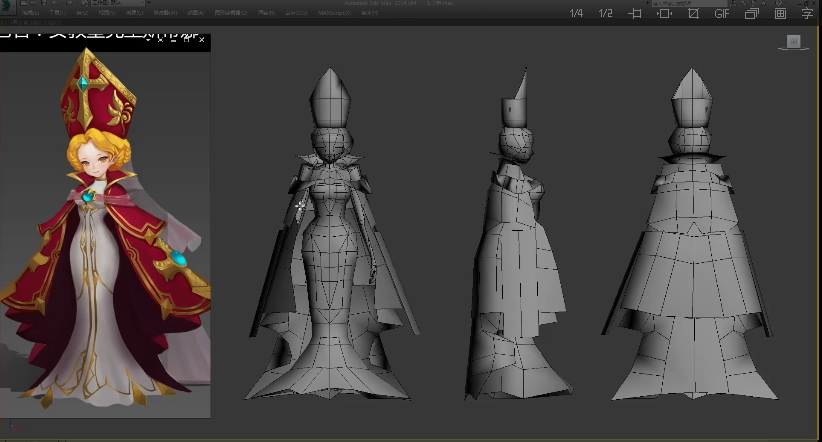Click the ViewCube in the viewport corner

794,42
